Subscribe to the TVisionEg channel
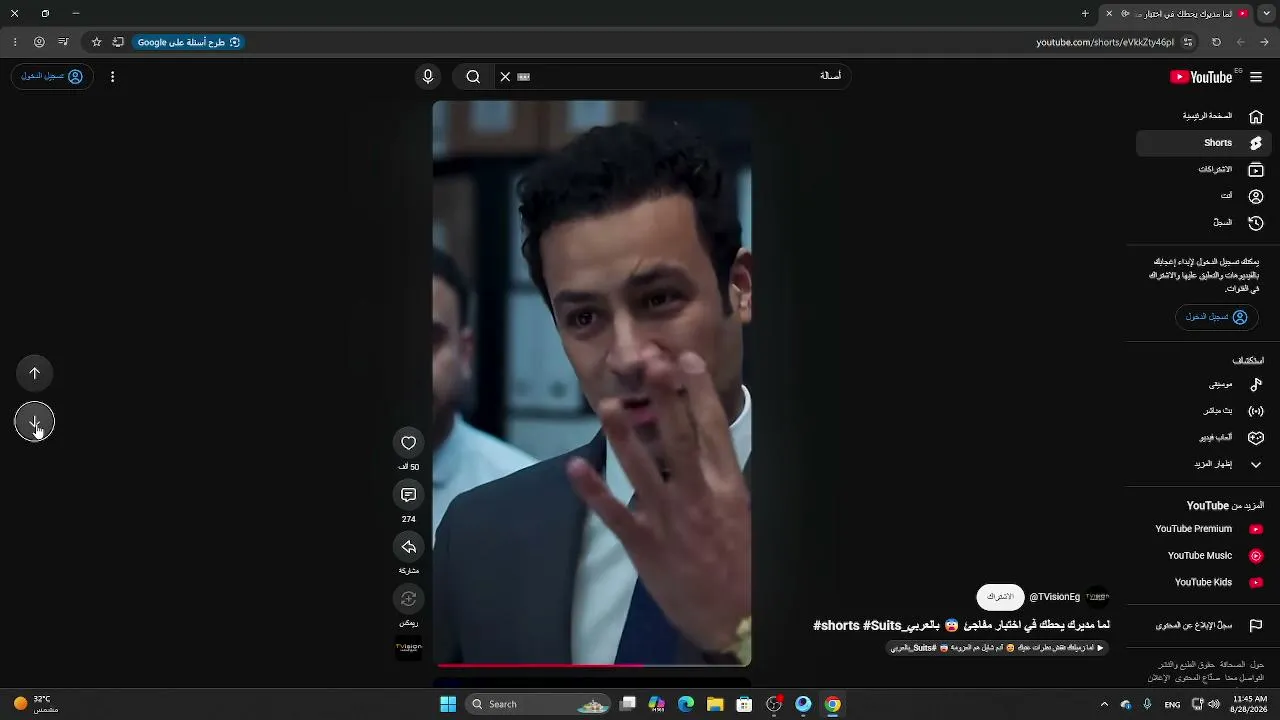This screenshot has height=720, width=1280. pyautogui.click(x=1000, y=597)
